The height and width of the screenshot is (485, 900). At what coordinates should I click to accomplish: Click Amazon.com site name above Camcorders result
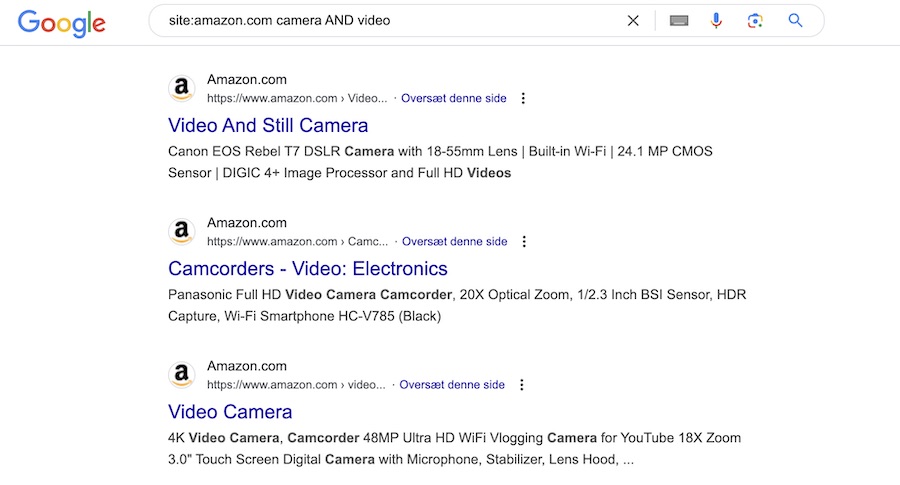point(247,223)
